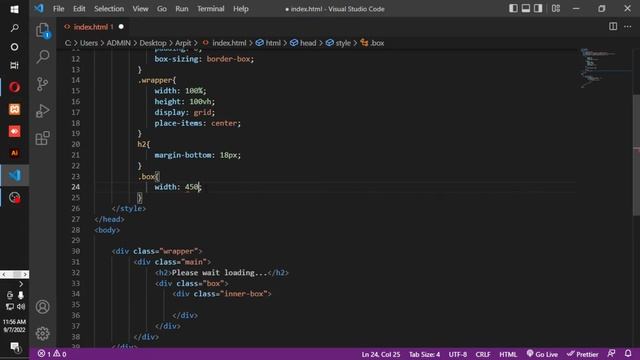Open the Task View taskbar icon
Screen dimensions: 640x360
(14, 65)
